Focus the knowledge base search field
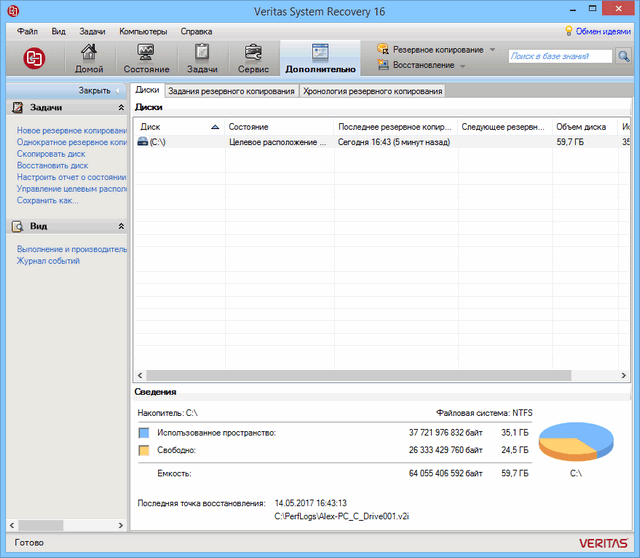 tap(560, 56)
